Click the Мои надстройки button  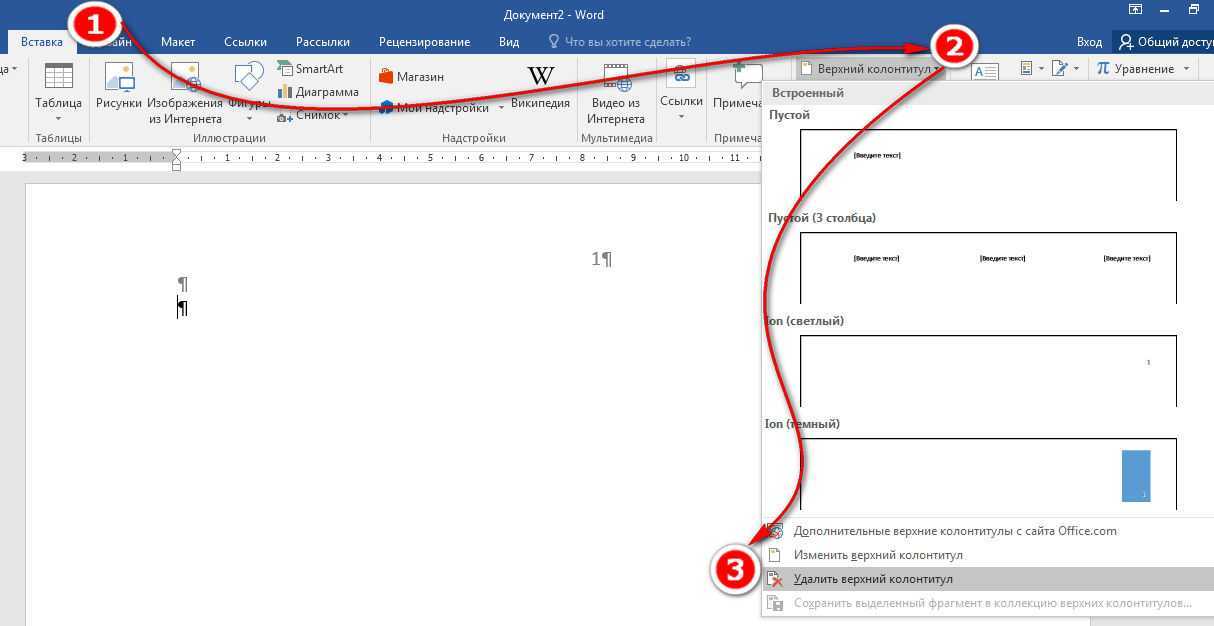(434, 108)
